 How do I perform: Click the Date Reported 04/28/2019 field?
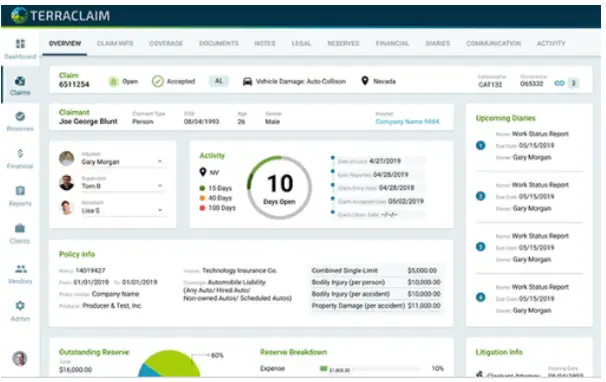[x=381, y=175]
